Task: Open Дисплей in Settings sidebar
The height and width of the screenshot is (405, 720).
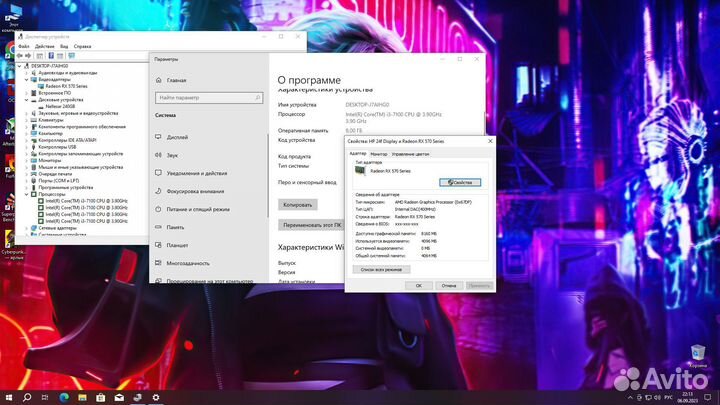Action: point(177,137)
